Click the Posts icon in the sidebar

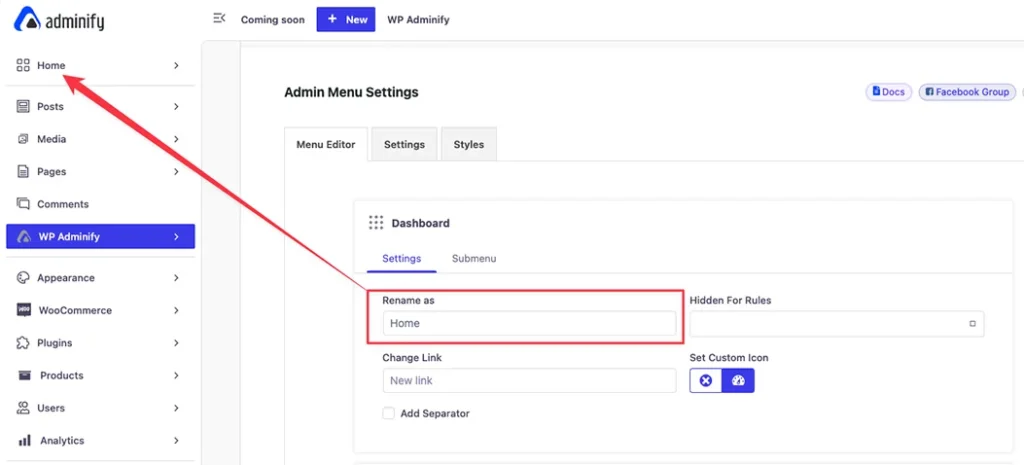(x=24, y=106)
